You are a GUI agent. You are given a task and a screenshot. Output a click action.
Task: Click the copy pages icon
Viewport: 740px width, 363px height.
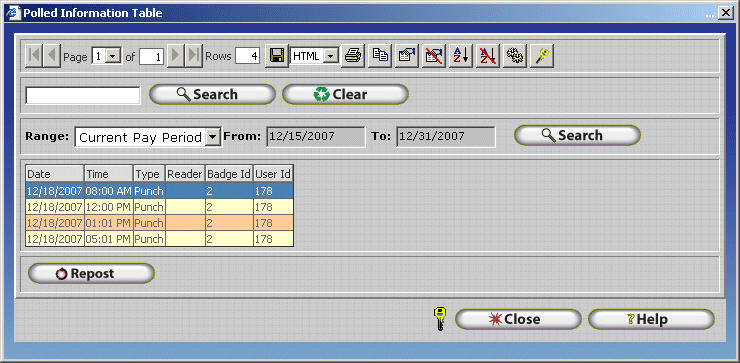click(x=380, y=56)
